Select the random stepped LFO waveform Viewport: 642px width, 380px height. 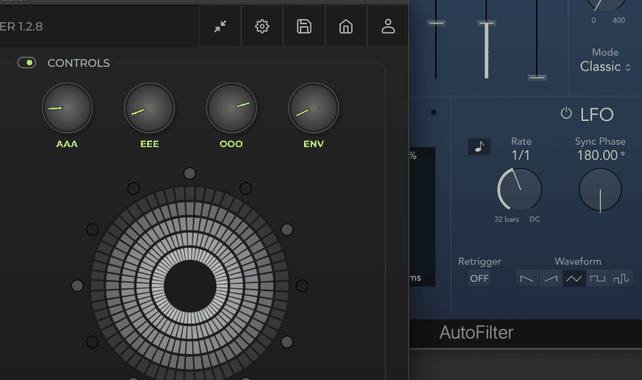[621, 279]
